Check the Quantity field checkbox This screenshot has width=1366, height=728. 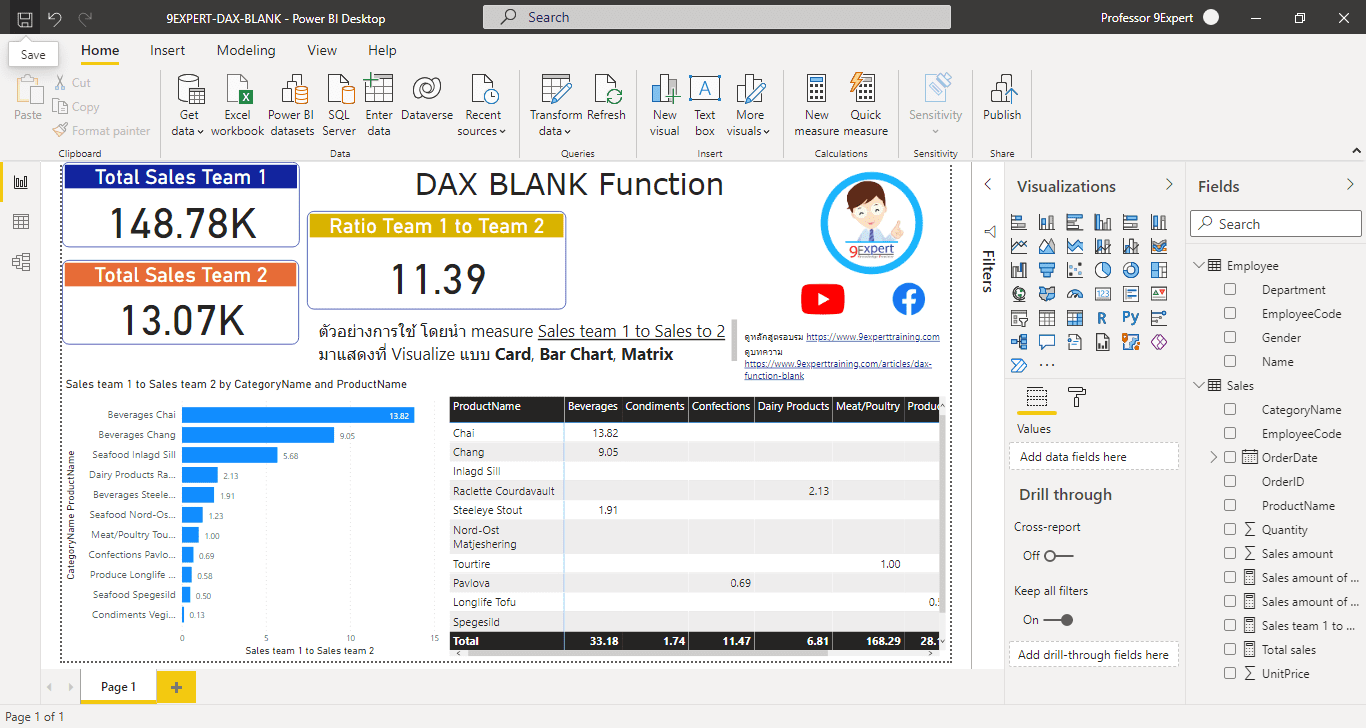pos(1229,529)
